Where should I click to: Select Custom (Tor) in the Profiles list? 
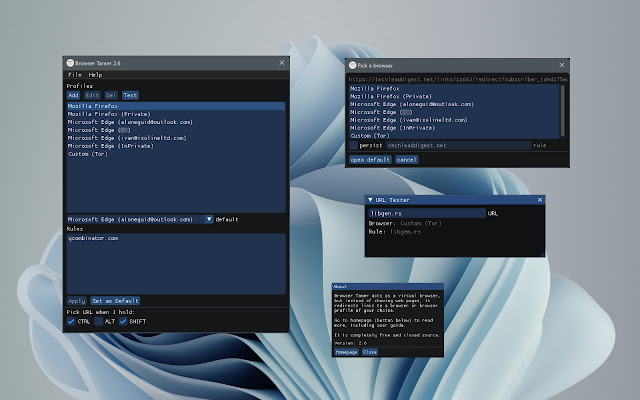point(176,154)
